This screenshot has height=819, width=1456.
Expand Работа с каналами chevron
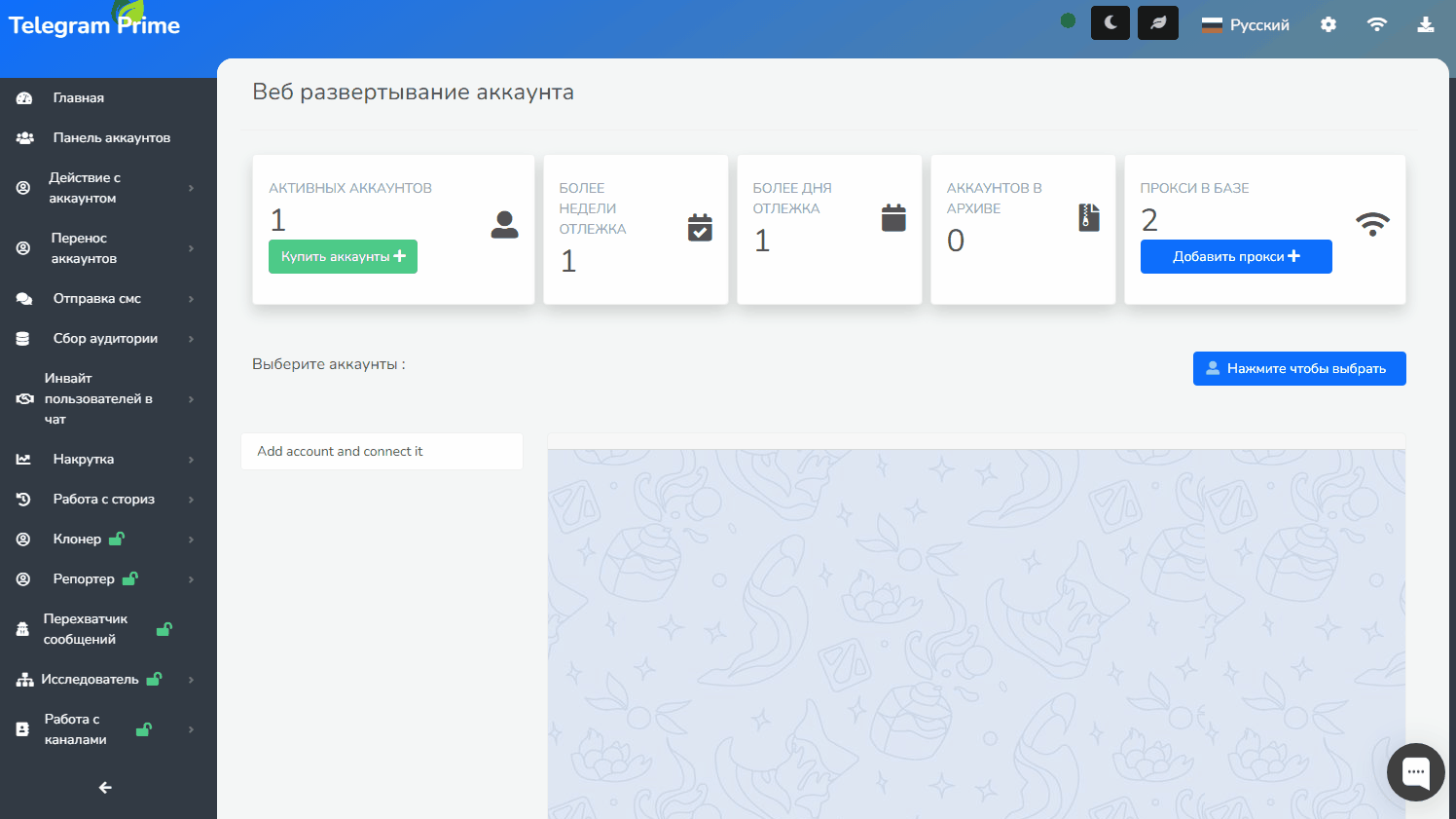pos(191,729)
